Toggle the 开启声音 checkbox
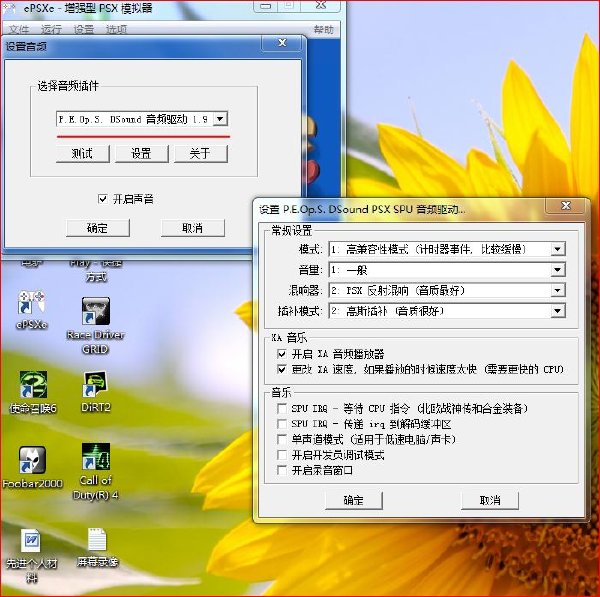This screenshot has width=600, height=597. [103, 199]
